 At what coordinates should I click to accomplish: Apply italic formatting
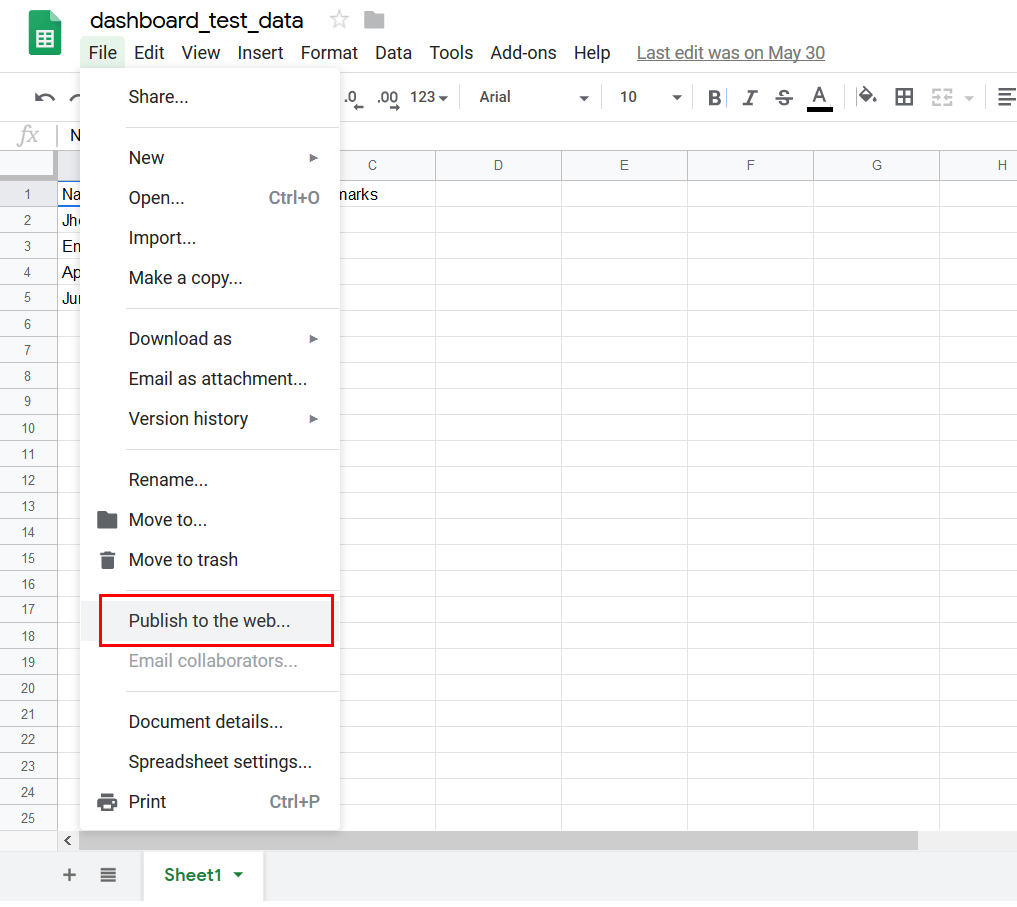click(749, 97)
